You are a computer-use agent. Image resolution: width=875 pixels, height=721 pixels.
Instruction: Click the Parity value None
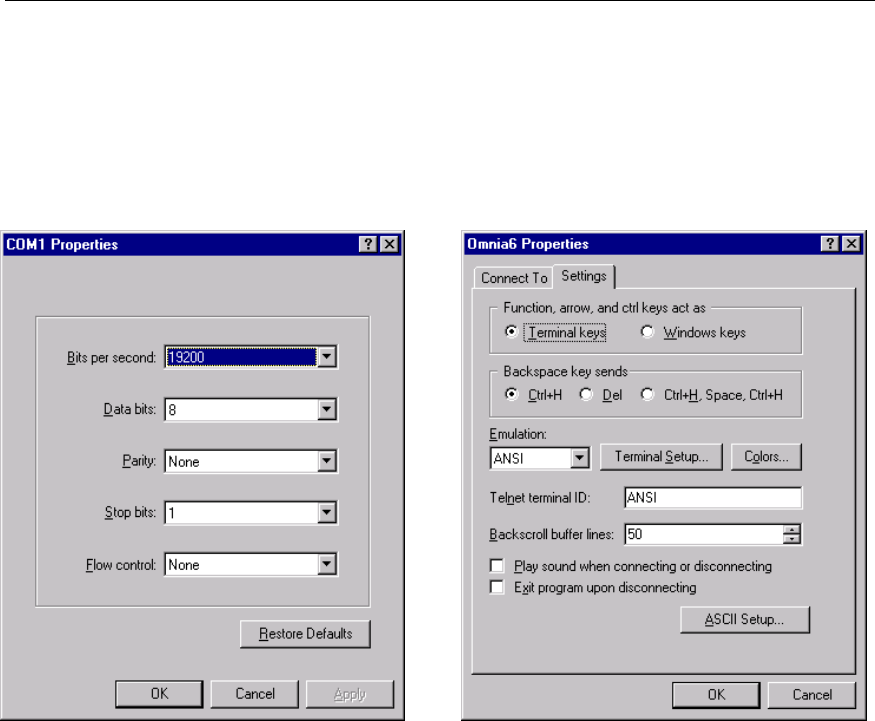click(x=184, y=462)
